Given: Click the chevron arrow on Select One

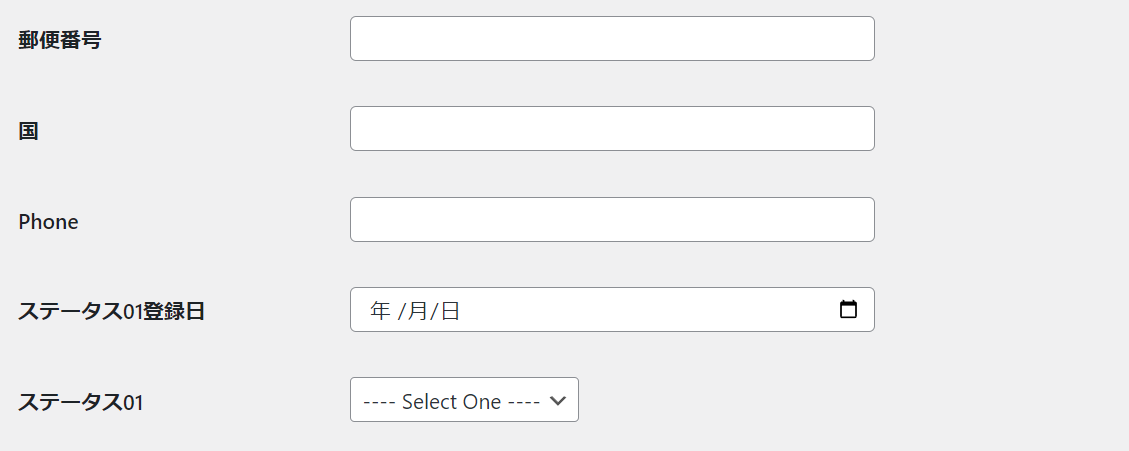Looking at the screenshot, I should (559, 401).
